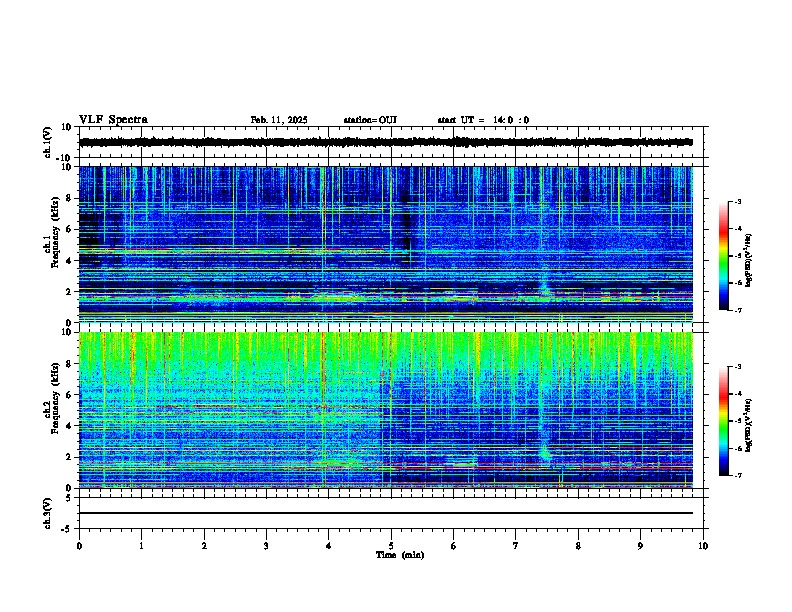Click the flat ch.3 voltage trace line
The width and height of the screenshot is (792, 612).
pyautogui.click(x=386, y=513)
